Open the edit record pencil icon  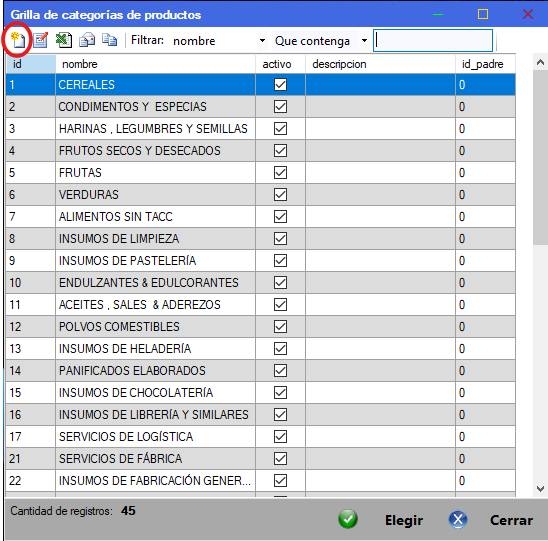pos(41,40)
